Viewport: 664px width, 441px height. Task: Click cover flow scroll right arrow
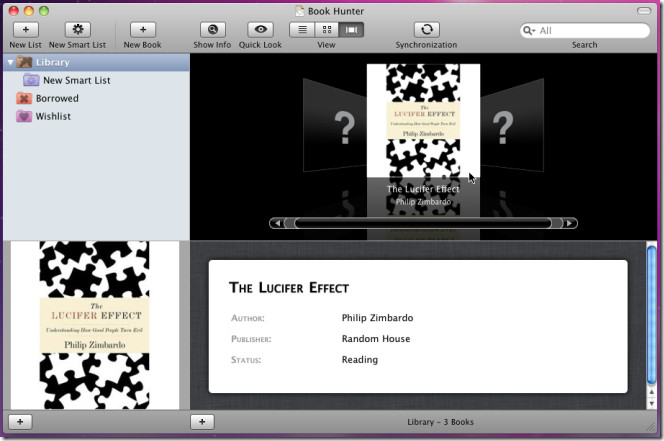click(x=570, y=223)
